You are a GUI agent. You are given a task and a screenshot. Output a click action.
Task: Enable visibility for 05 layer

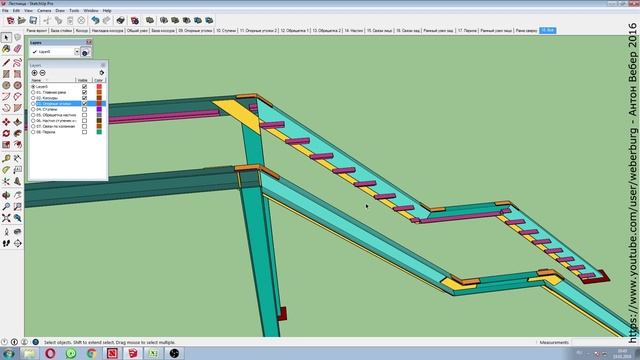click(84, 115)
